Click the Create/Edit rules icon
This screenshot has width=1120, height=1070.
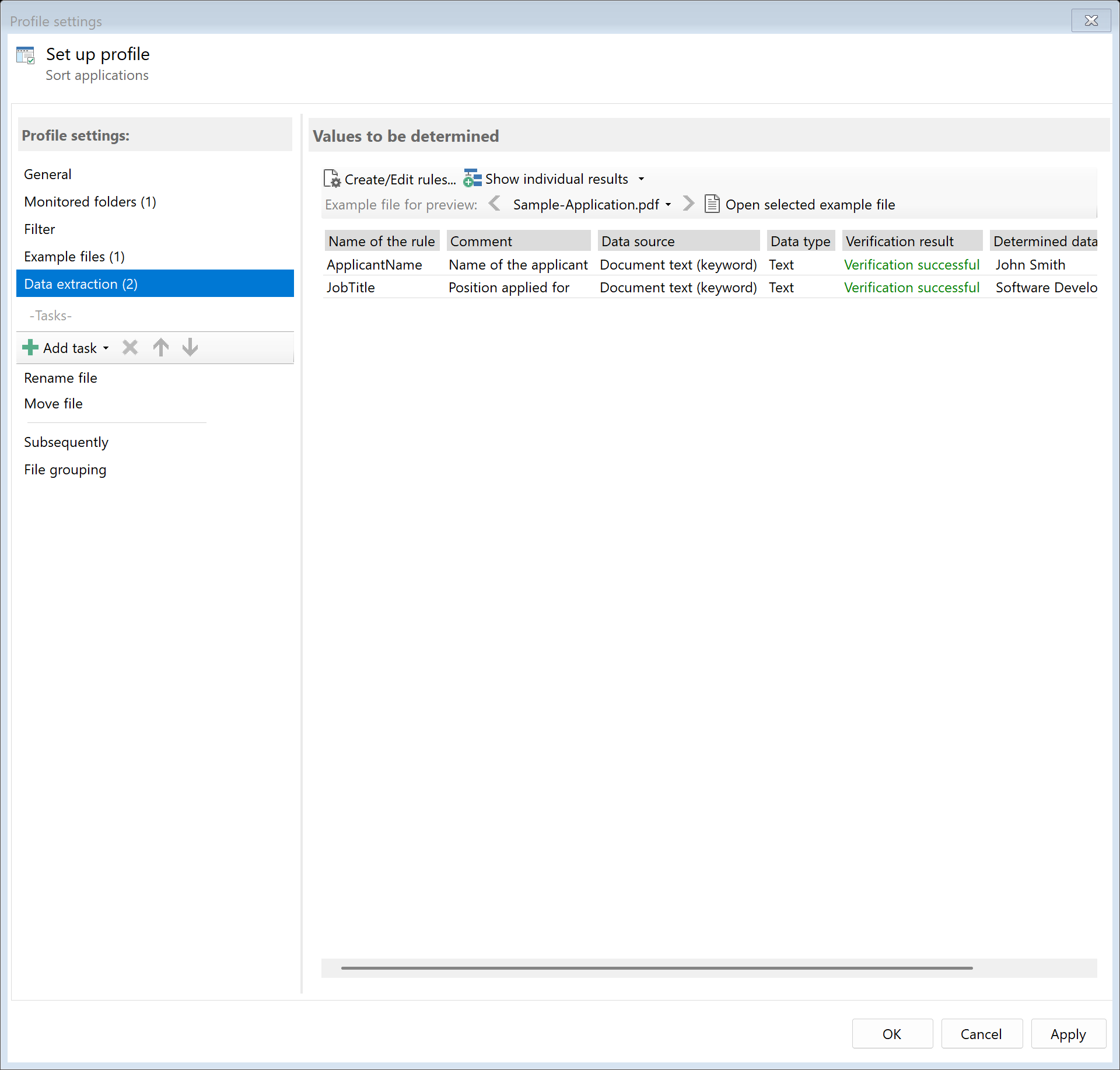[x=331, y=179]
